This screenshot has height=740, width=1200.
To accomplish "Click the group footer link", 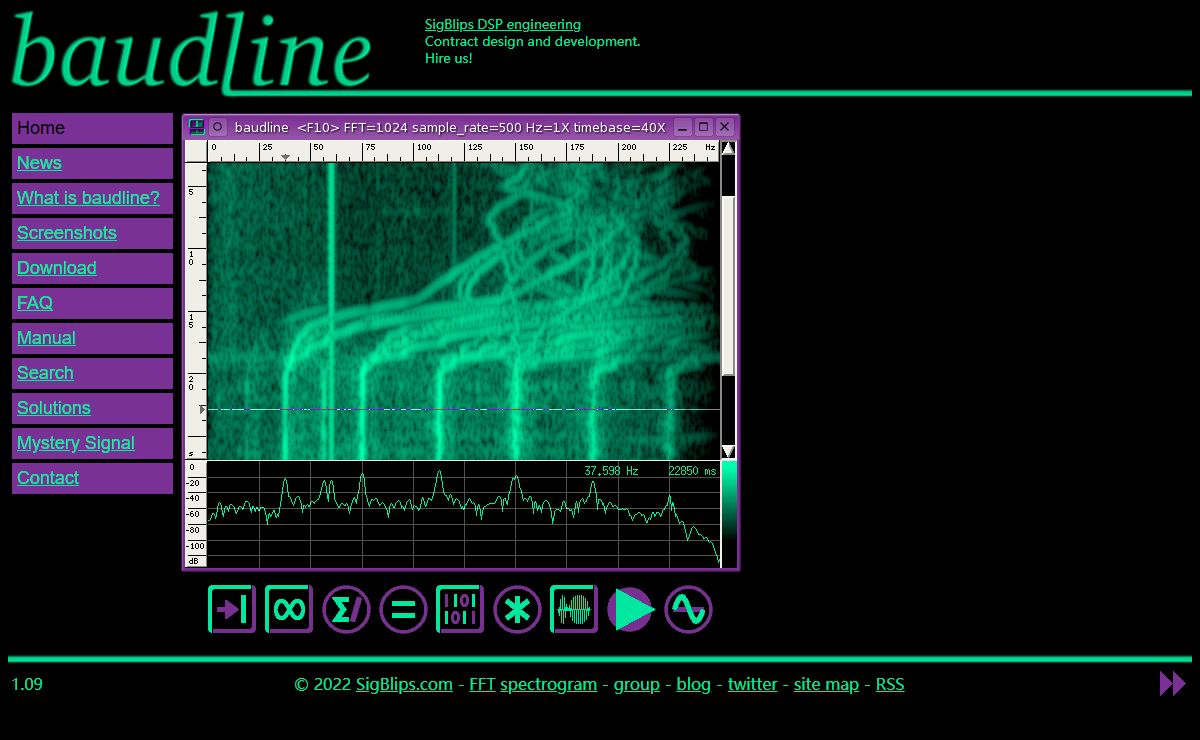I will 636,684.
